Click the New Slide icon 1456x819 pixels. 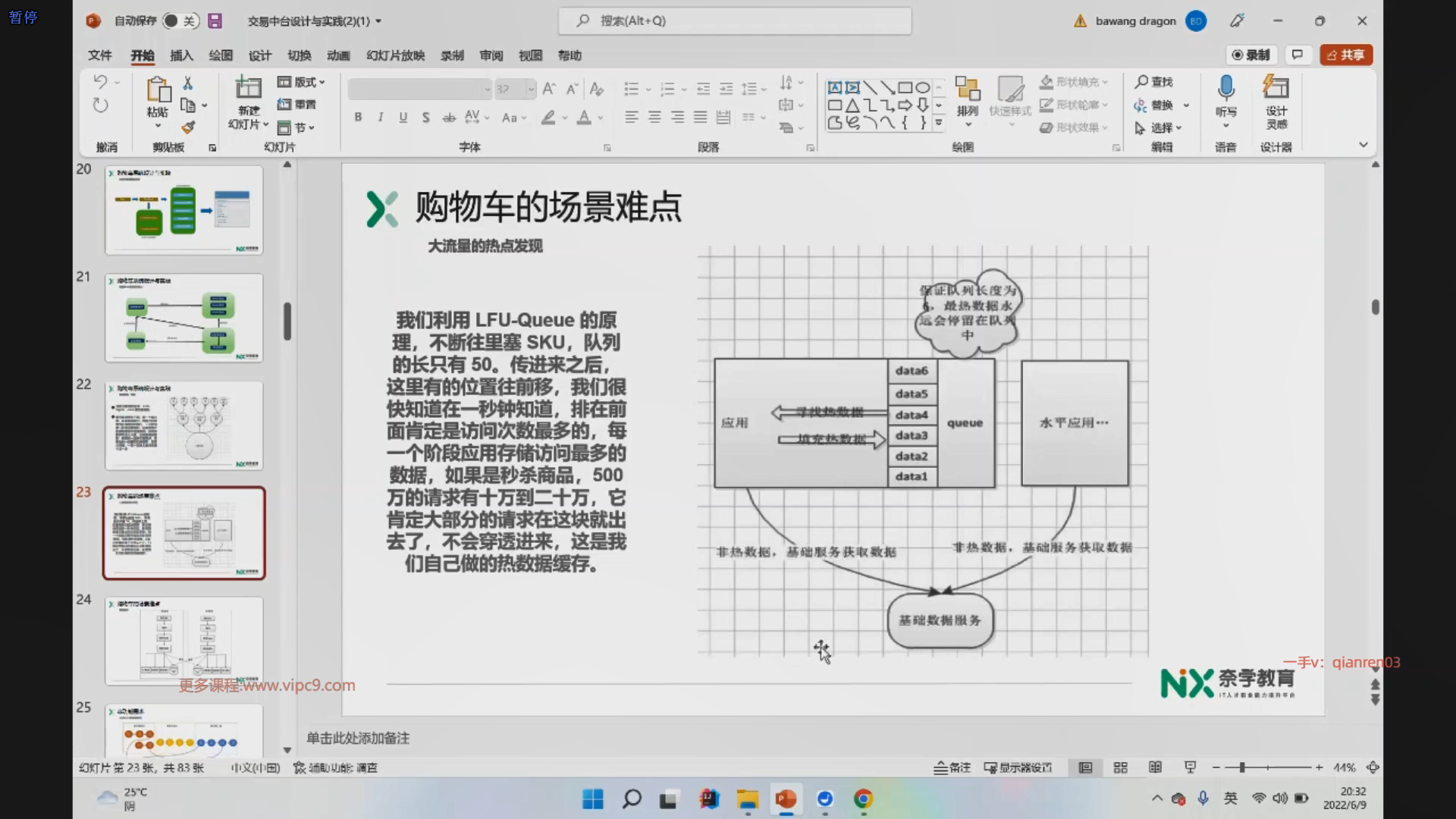tap(249, 88)
